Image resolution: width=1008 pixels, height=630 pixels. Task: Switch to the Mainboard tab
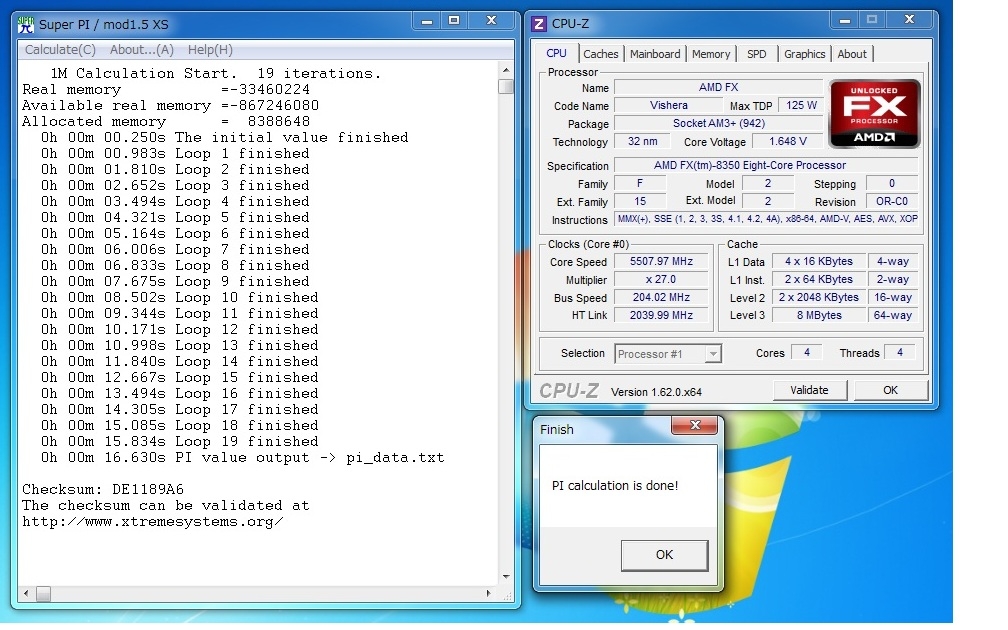tap(655, 54)
